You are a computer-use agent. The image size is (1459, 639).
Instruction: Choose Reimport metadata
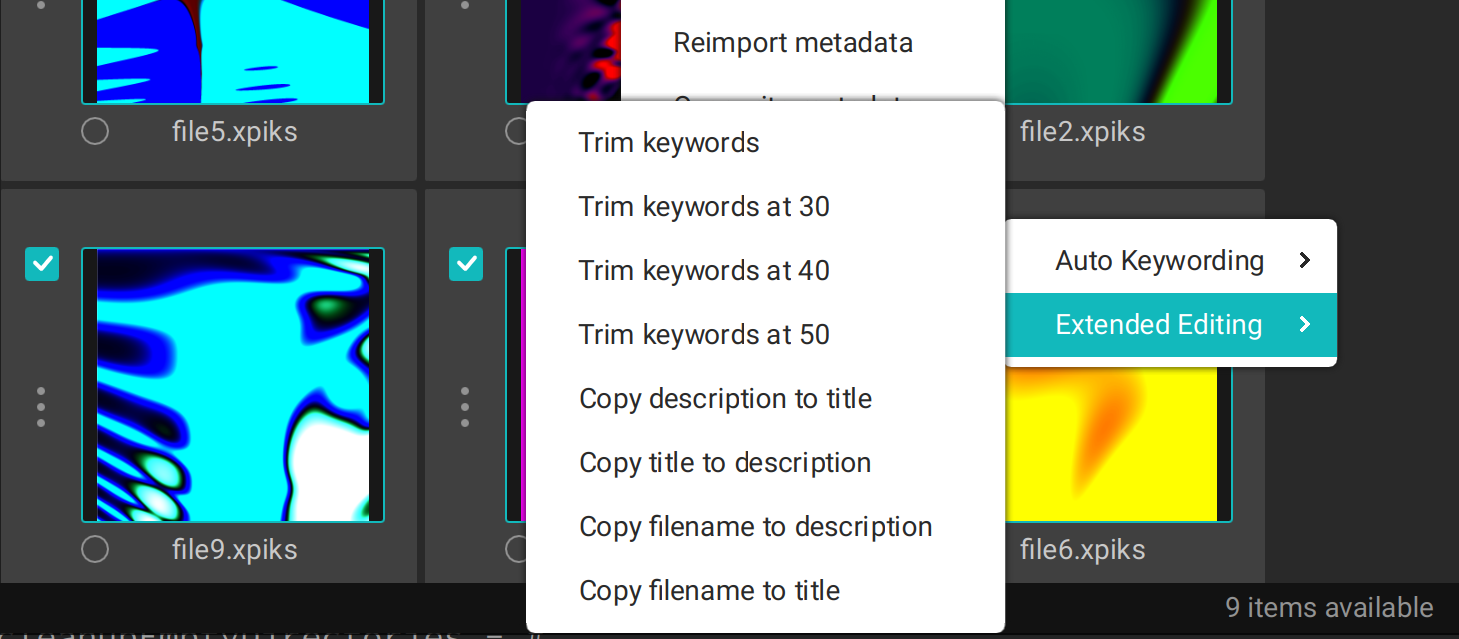793,42
